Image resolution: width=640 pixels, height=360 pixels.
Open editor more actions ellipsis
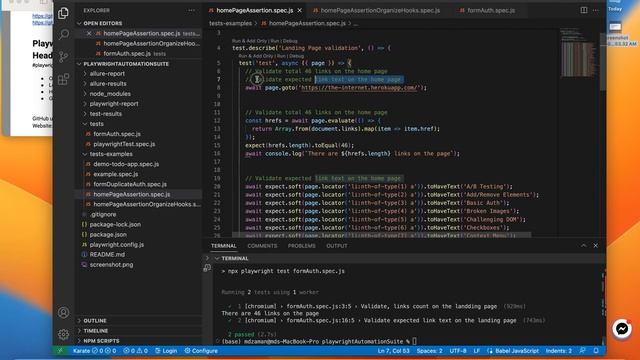point(596,10)
